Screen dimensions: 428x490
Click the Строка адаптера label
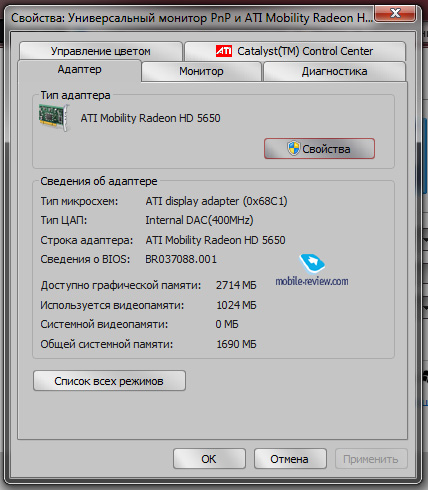pyautogui.click(x=87, y=240)
